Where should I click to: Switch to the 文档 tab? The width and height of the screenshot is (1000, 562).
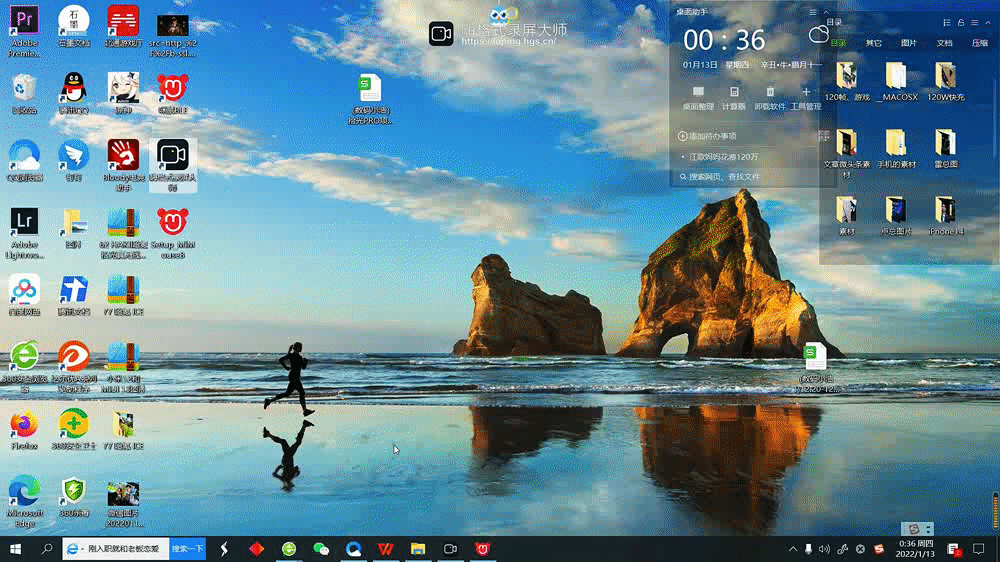tap(945, 43)
